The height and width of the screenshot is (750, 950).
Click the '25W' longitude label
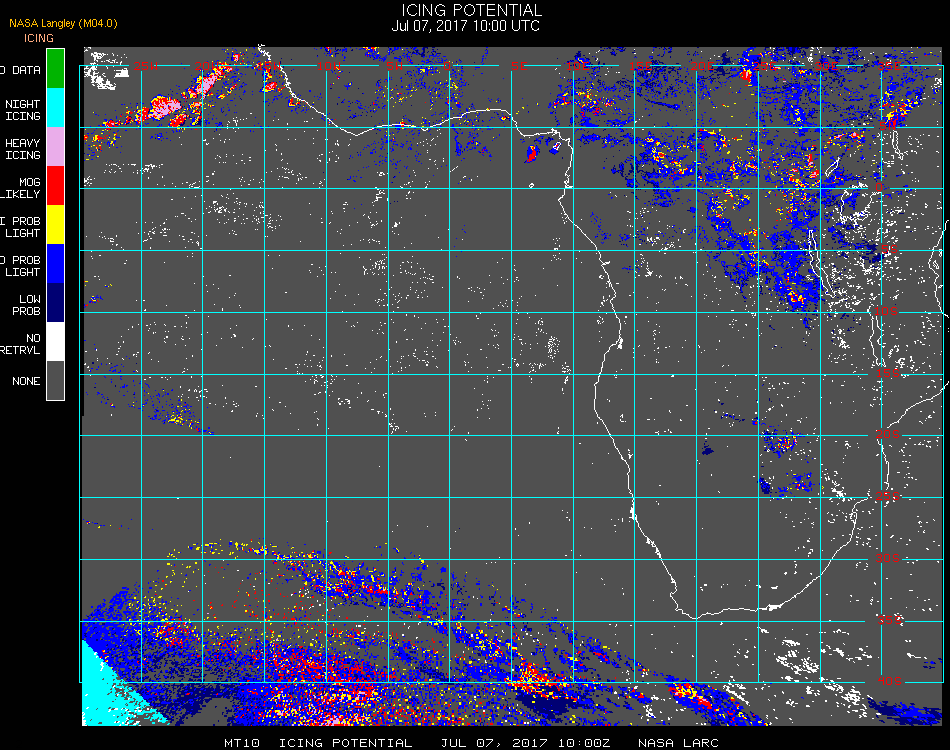click(145, 66)
